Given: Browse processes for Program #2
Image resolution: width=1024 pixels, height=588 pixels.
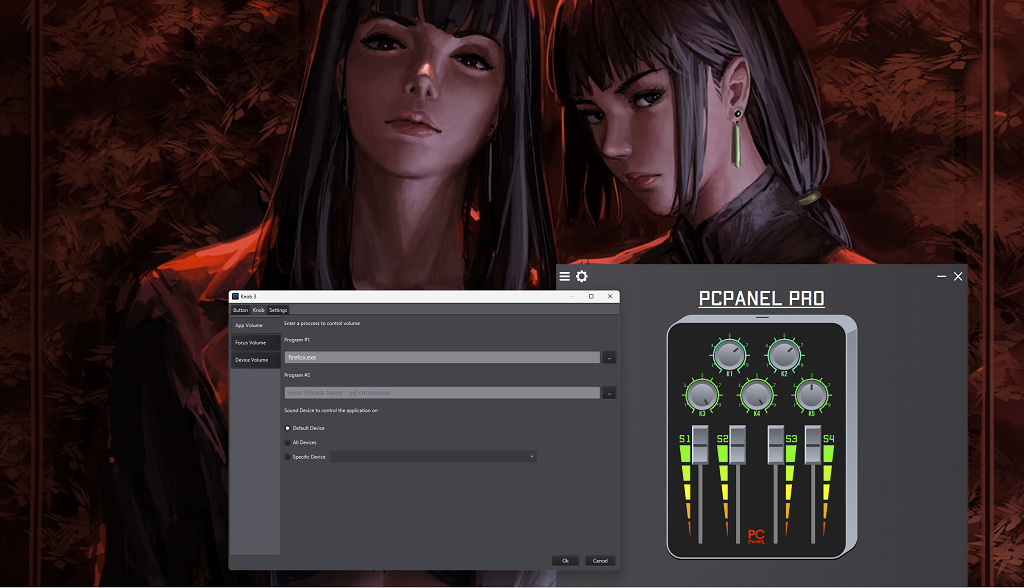Looking at the screenshot, I should coord(610,393).
